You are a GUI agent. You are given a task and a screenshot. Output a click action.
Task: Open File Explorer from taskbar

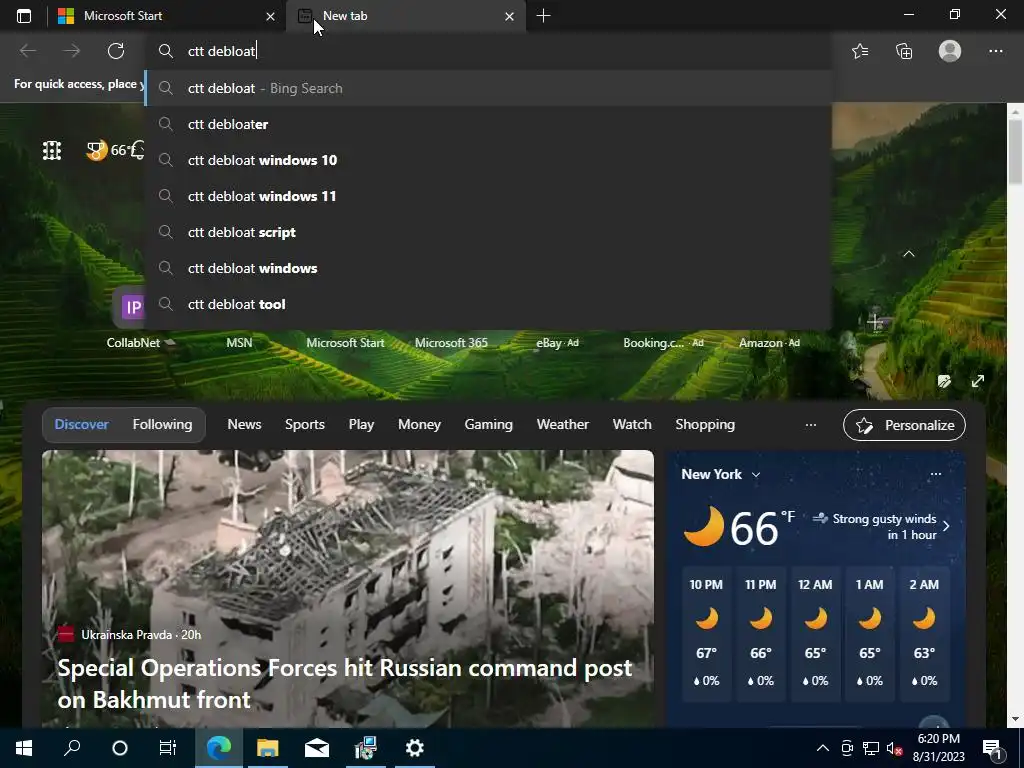click(x=268, y=748)
